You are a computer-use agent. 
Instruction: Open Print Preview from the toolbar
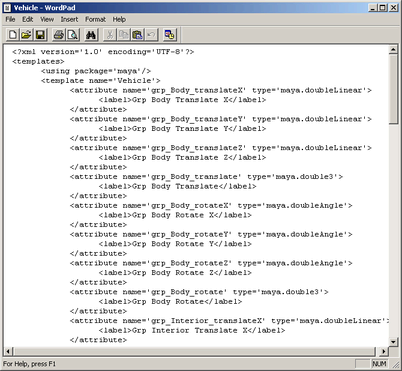(x=72, y=35)
